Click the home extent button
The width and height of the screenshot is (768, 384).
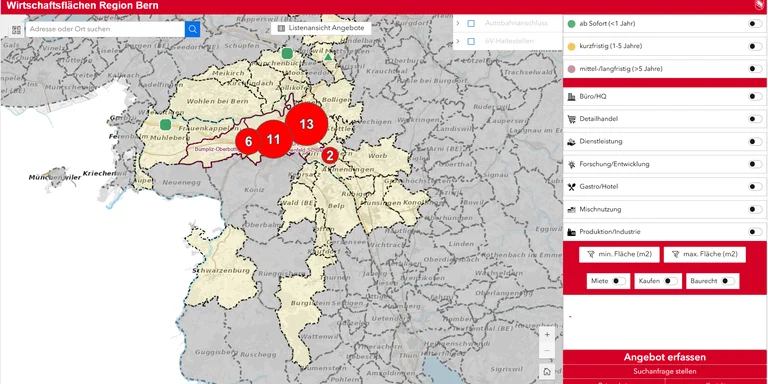pos(547,372)
